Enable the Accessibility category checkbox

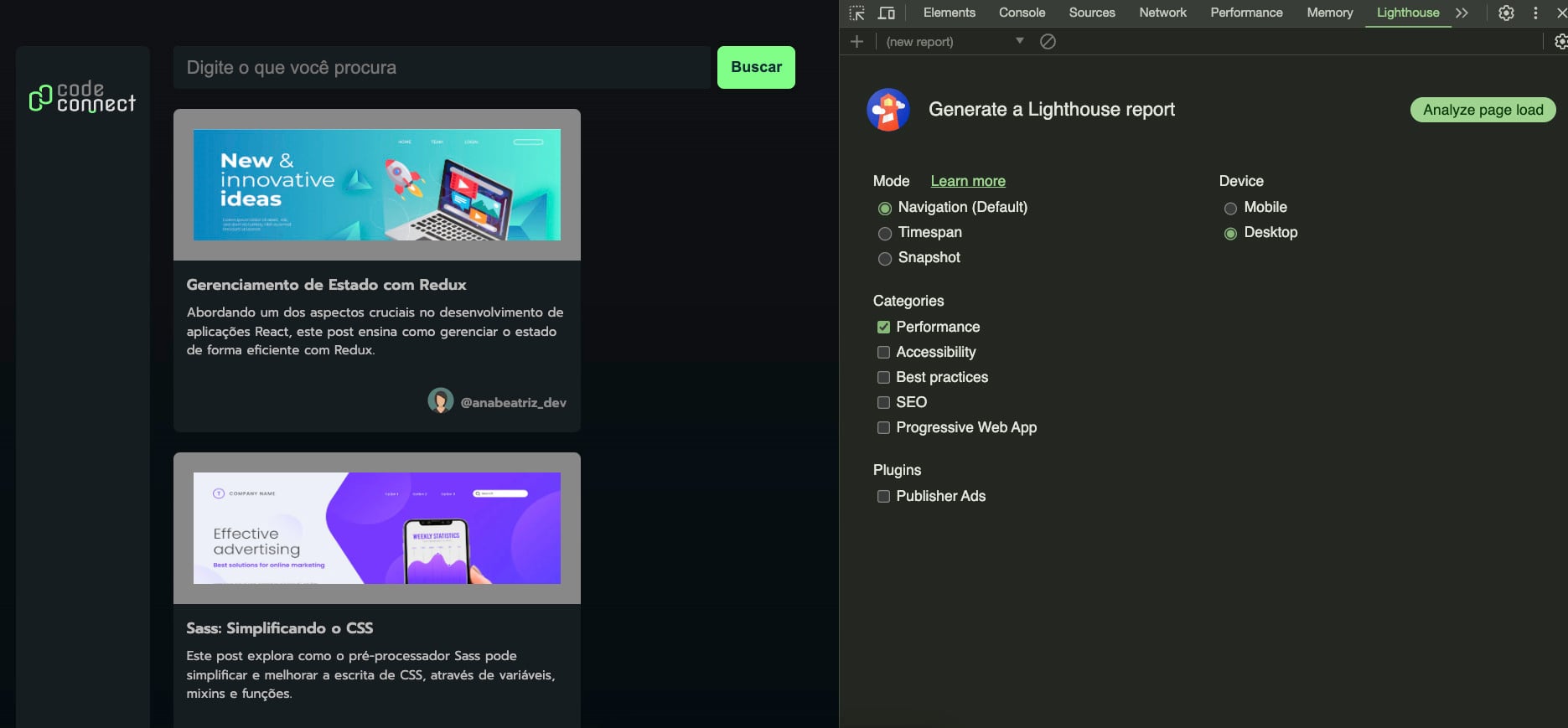coord(883,353)
